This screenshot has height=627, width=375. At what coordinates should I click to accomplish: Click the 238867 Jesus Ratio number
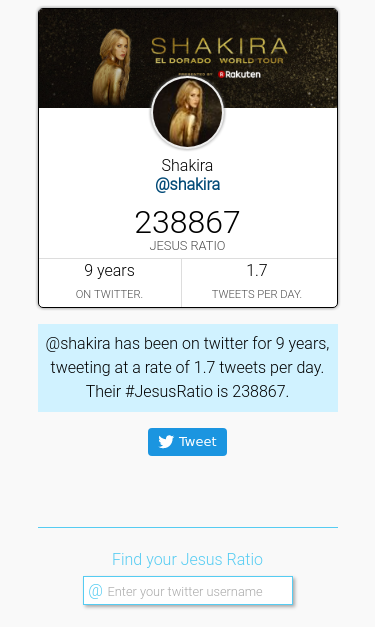click(188, 222)
